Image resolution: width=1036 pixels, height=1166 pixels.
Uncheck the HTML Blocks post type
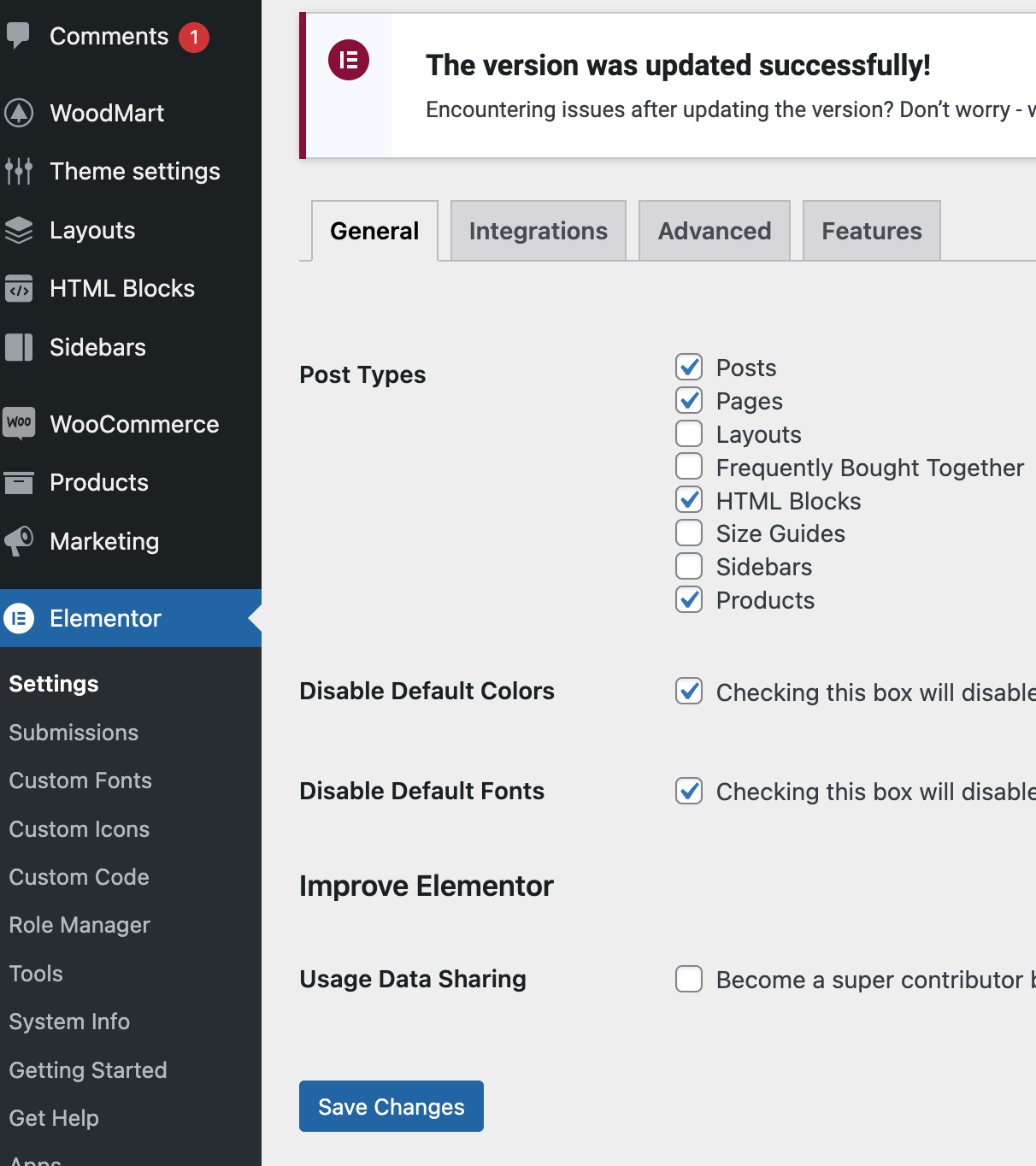click(689, 500)
